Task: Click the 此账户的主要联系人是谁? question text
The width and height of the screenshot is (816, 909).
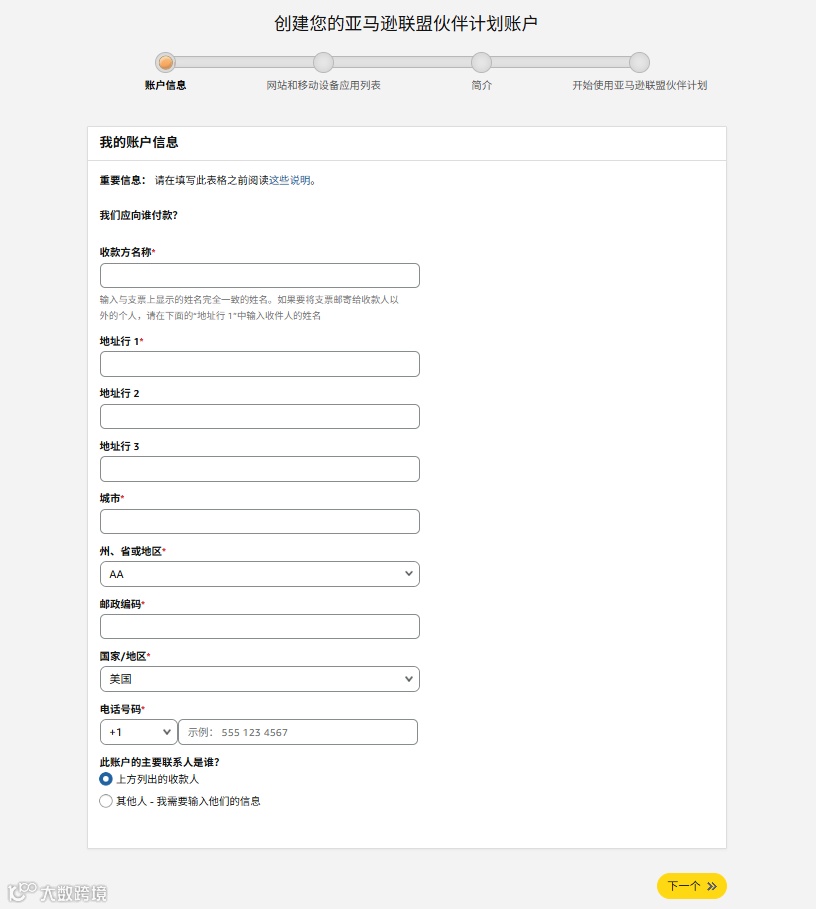Action: [x=159, y=762]
